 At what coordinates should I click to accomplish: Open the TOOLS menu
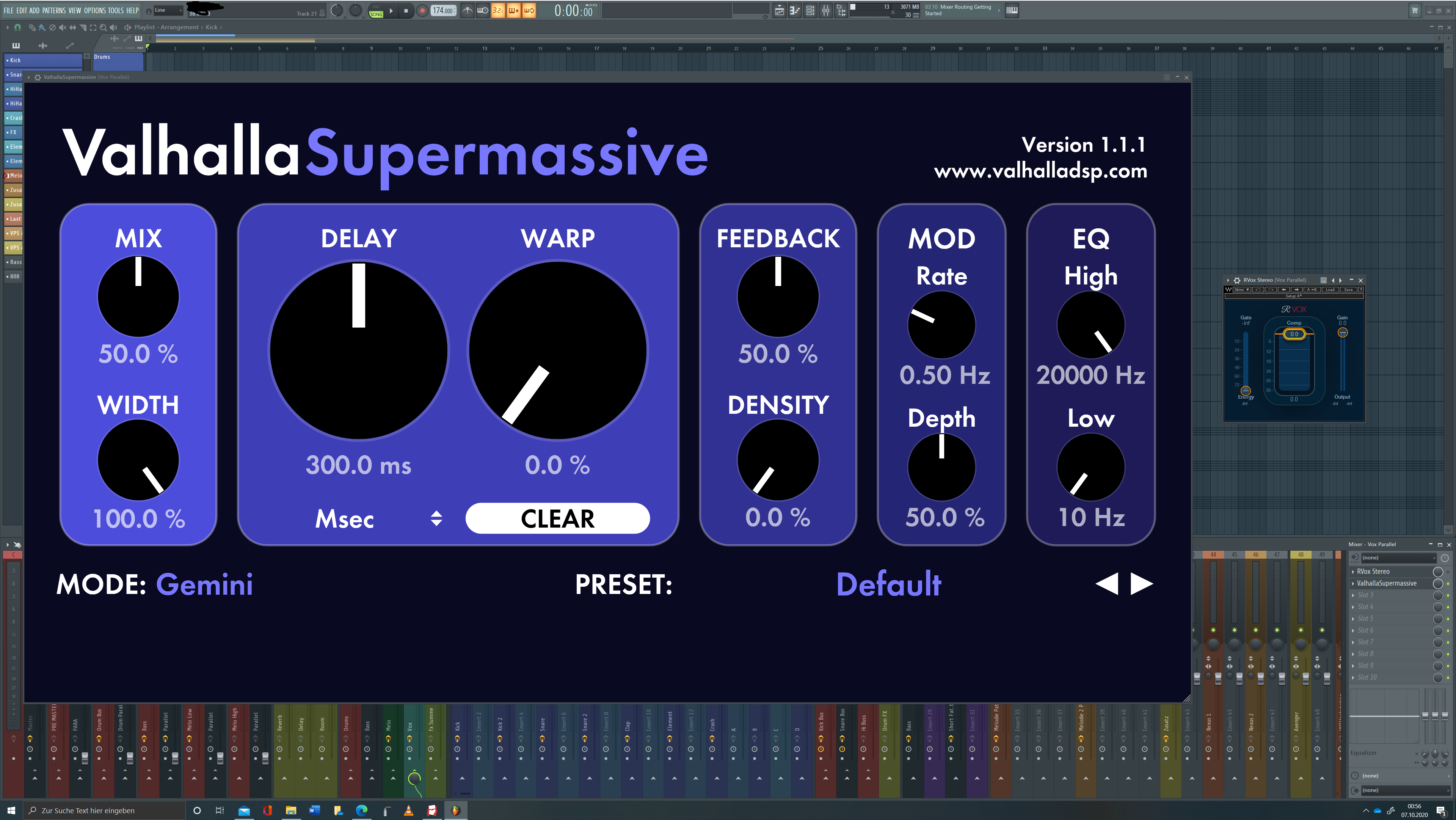tap(115, 10)
